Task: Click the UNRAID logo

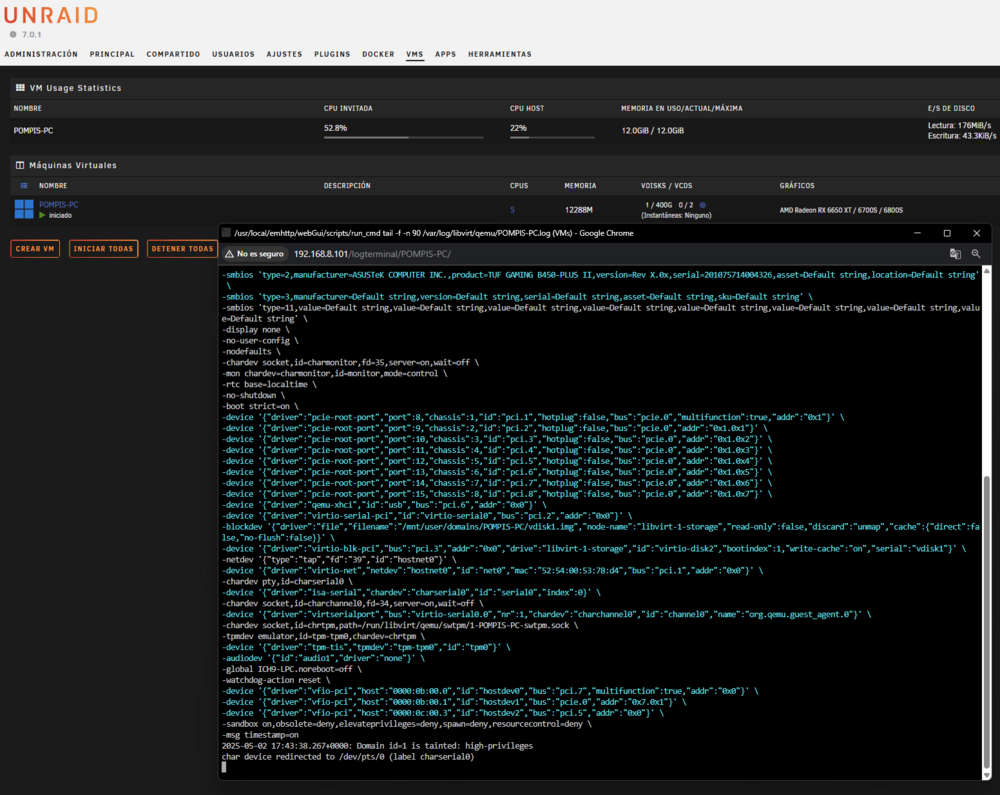Action: (51, 15)
